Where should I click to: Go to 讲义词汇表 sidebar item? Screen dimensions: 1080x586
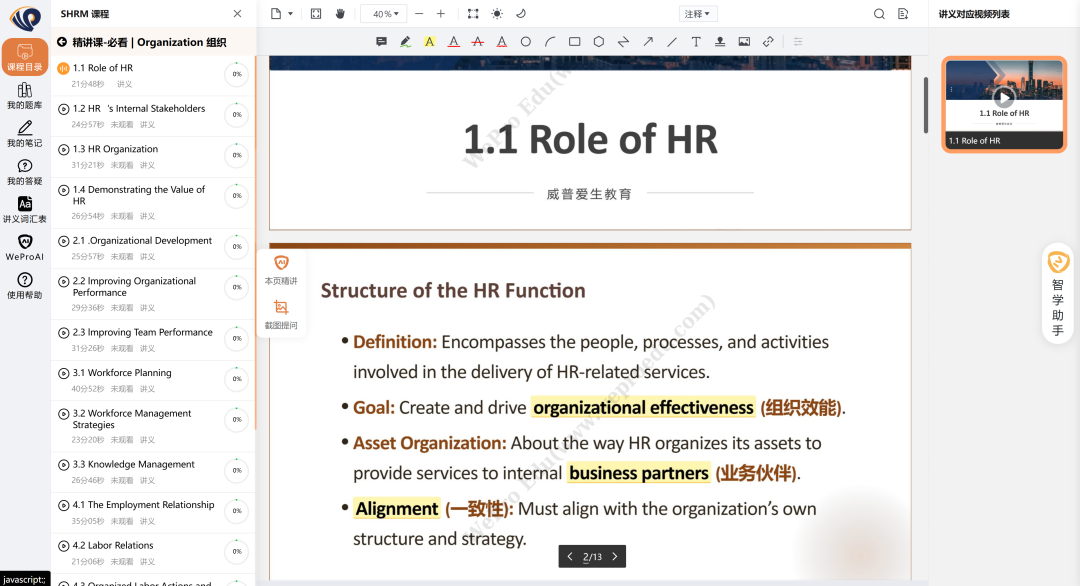pyautogui.click(x=25, y=210)
